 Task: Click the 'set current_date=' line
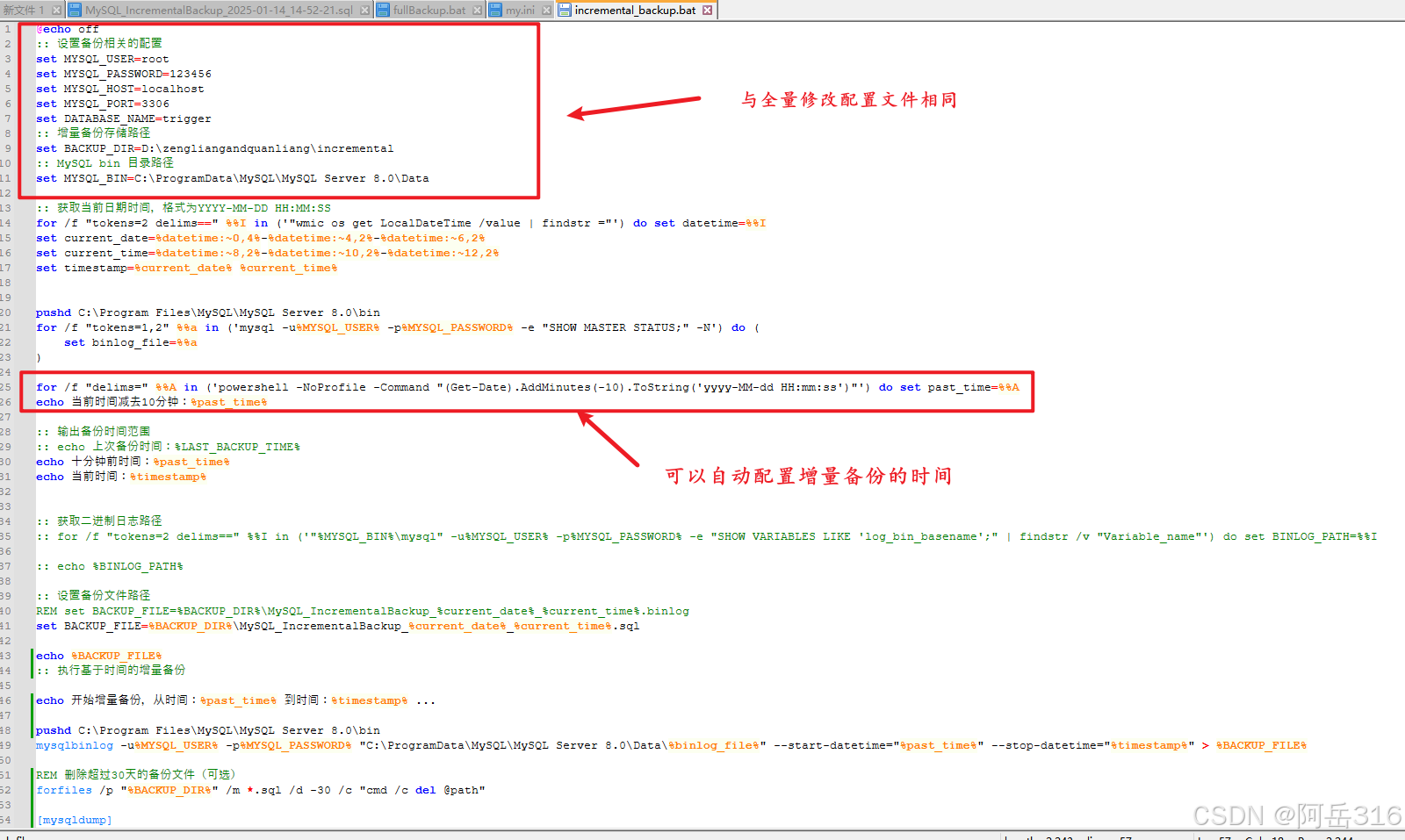pos(261,238)
